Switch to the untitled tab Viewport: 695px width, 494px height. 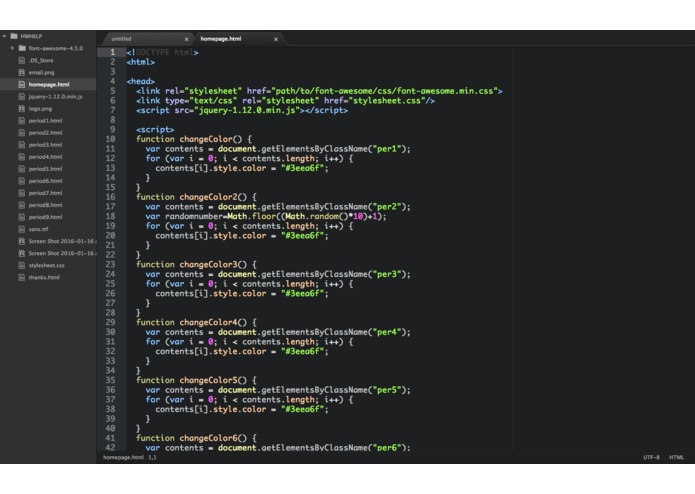[121, 39]
